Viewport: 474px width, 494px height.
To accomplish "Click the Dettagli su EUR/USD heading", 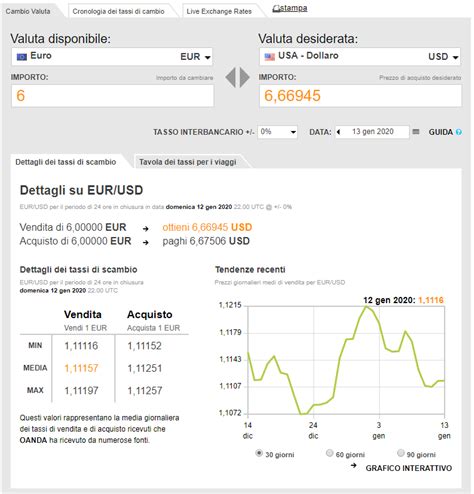I will tap(81, 190).
